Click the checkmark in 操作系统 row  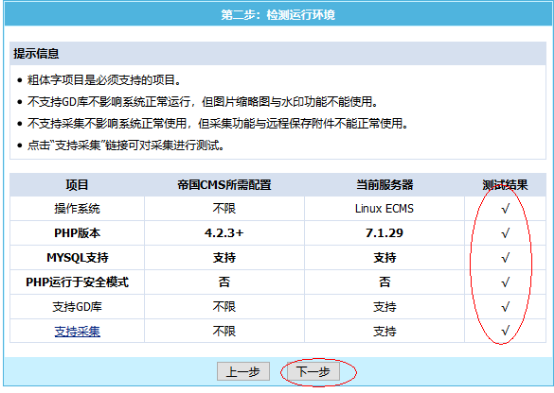coord(506,209)
